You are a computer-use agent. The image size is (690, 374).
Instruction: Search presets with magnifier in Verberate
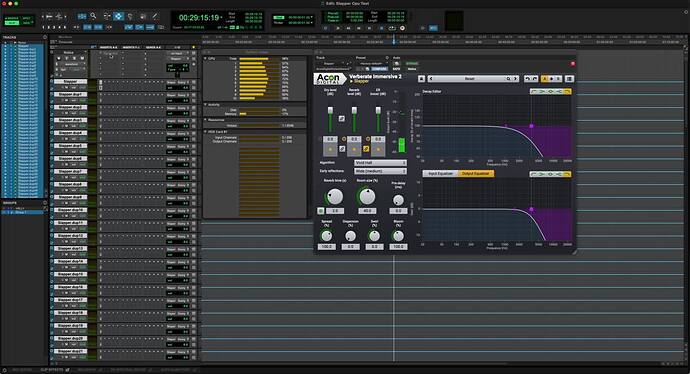point(508,79)
